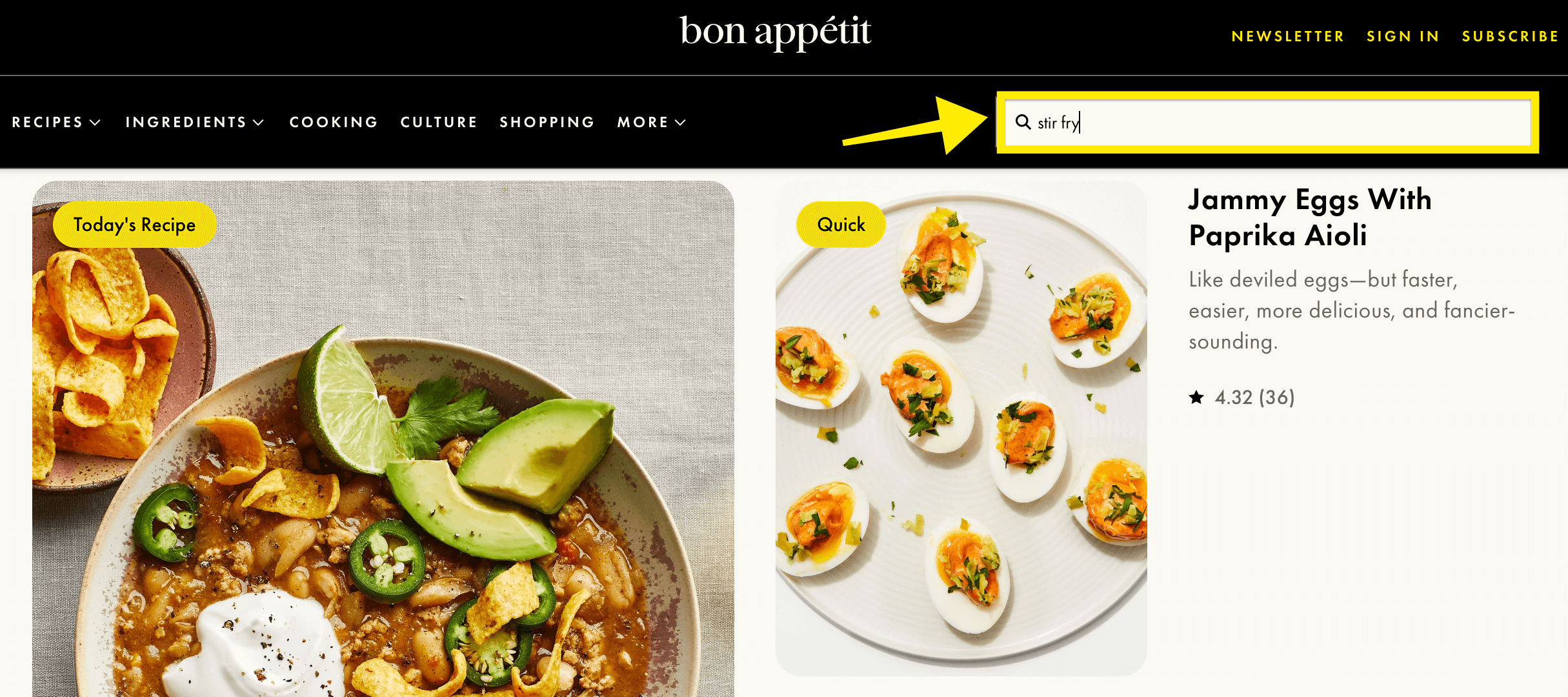This screenshot has height=697, width=1568.
Task: Expand the Ingredients dropdown chevron
Action: pyautogui.click(x=259, y=123)
